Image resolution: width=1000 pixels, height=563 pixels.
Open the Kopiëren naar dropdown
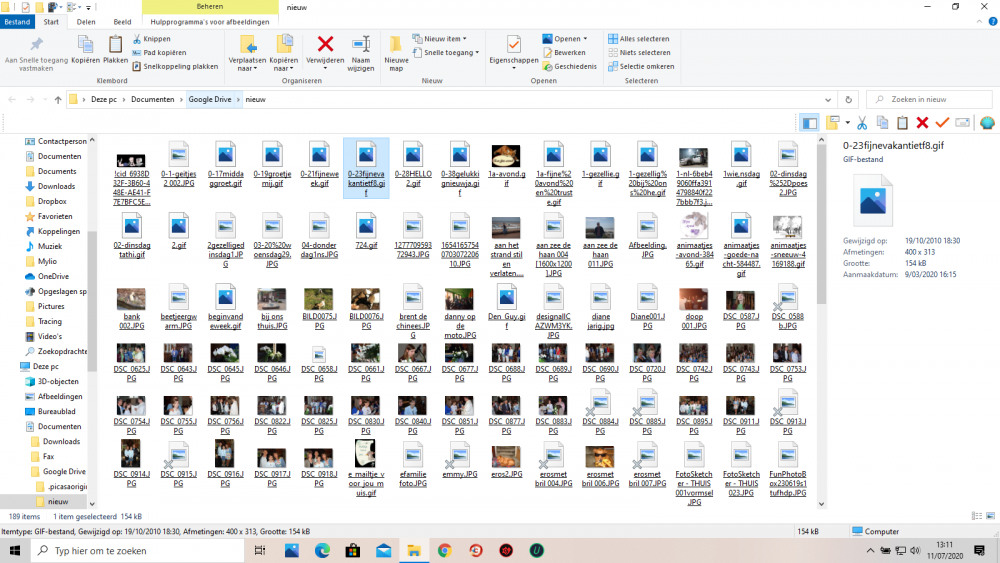pyautogui.click(x=283, y=64)
